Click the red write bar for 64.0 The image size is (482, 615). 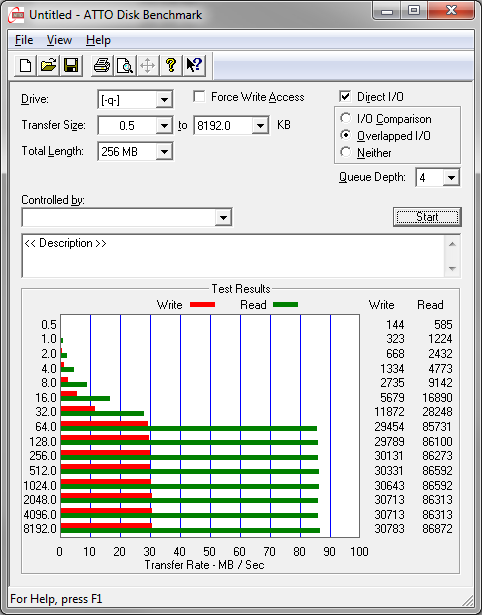click(x=104, y=424)
